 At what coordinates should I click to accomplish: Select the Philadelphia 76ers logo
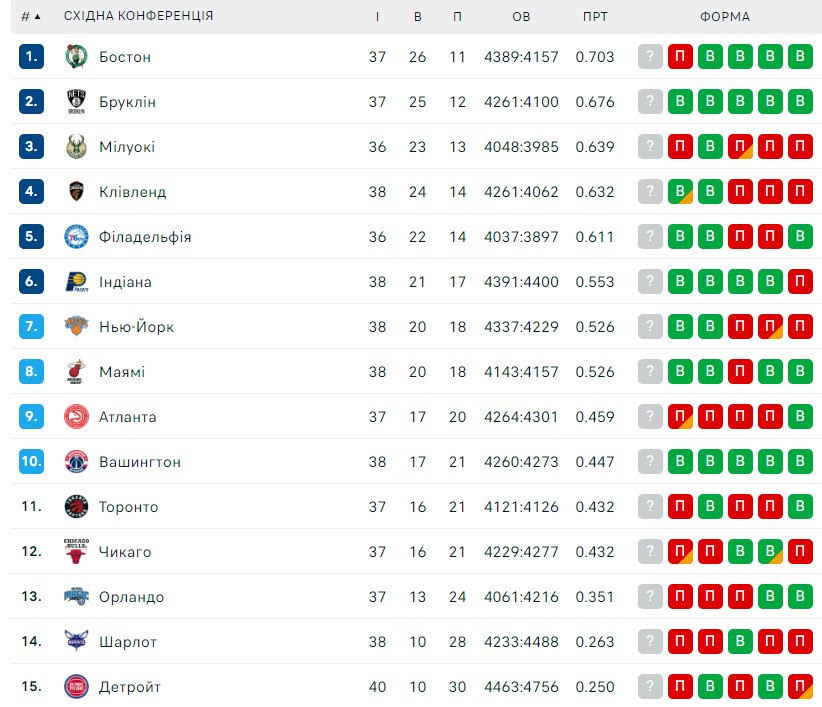click(76, 237)
